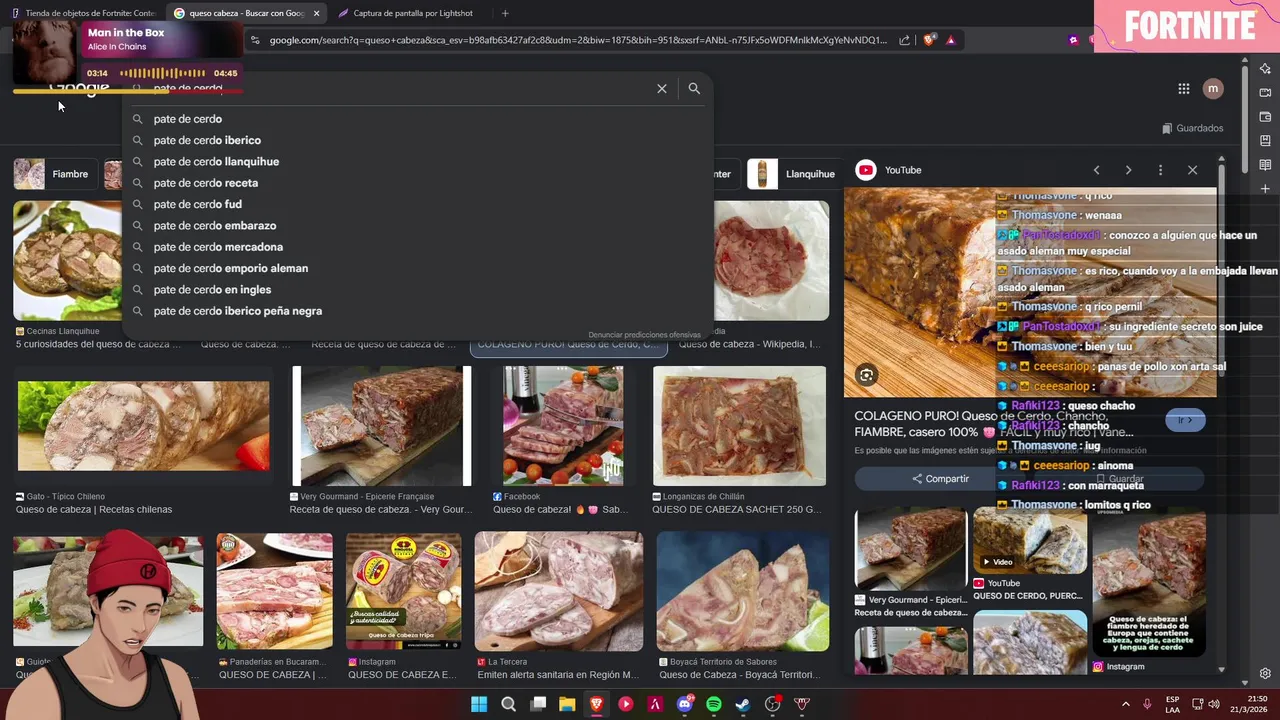Open the Brave Wallet sidebar icon
Image resolution: width=1280 pixels, height=720 pixels.
(x=1265, y=117)
